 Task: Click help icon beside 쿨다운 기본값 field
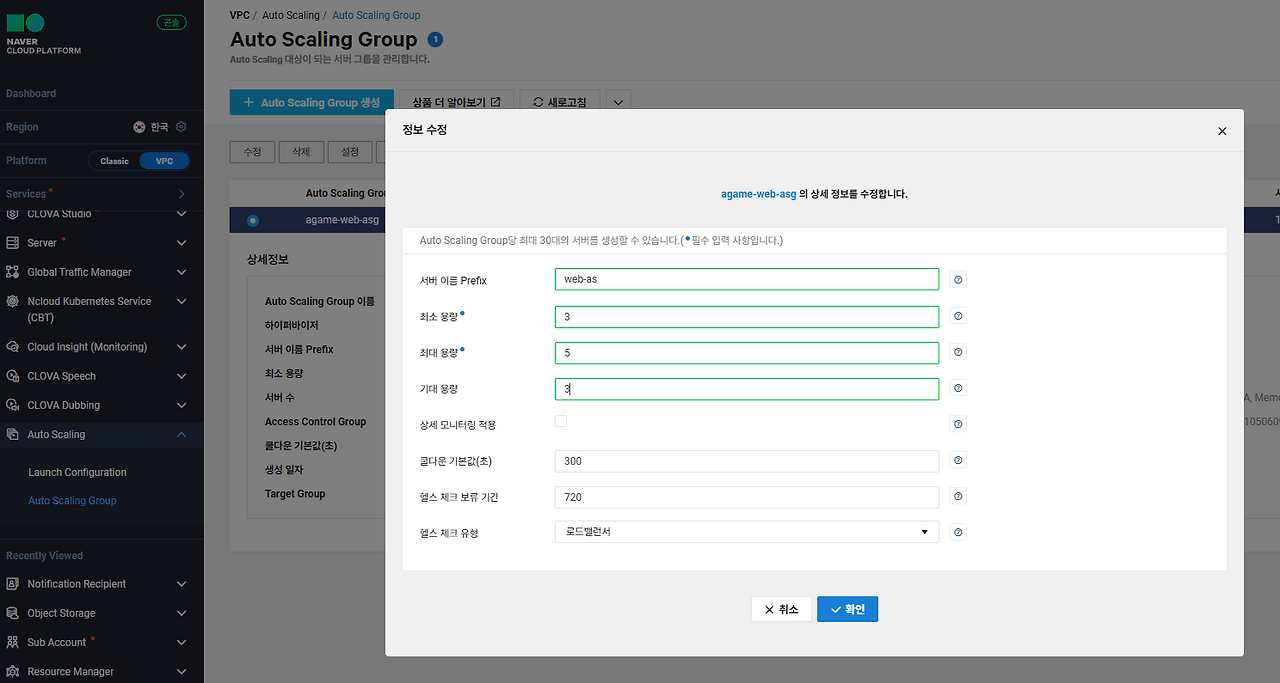tap(958, 460)
